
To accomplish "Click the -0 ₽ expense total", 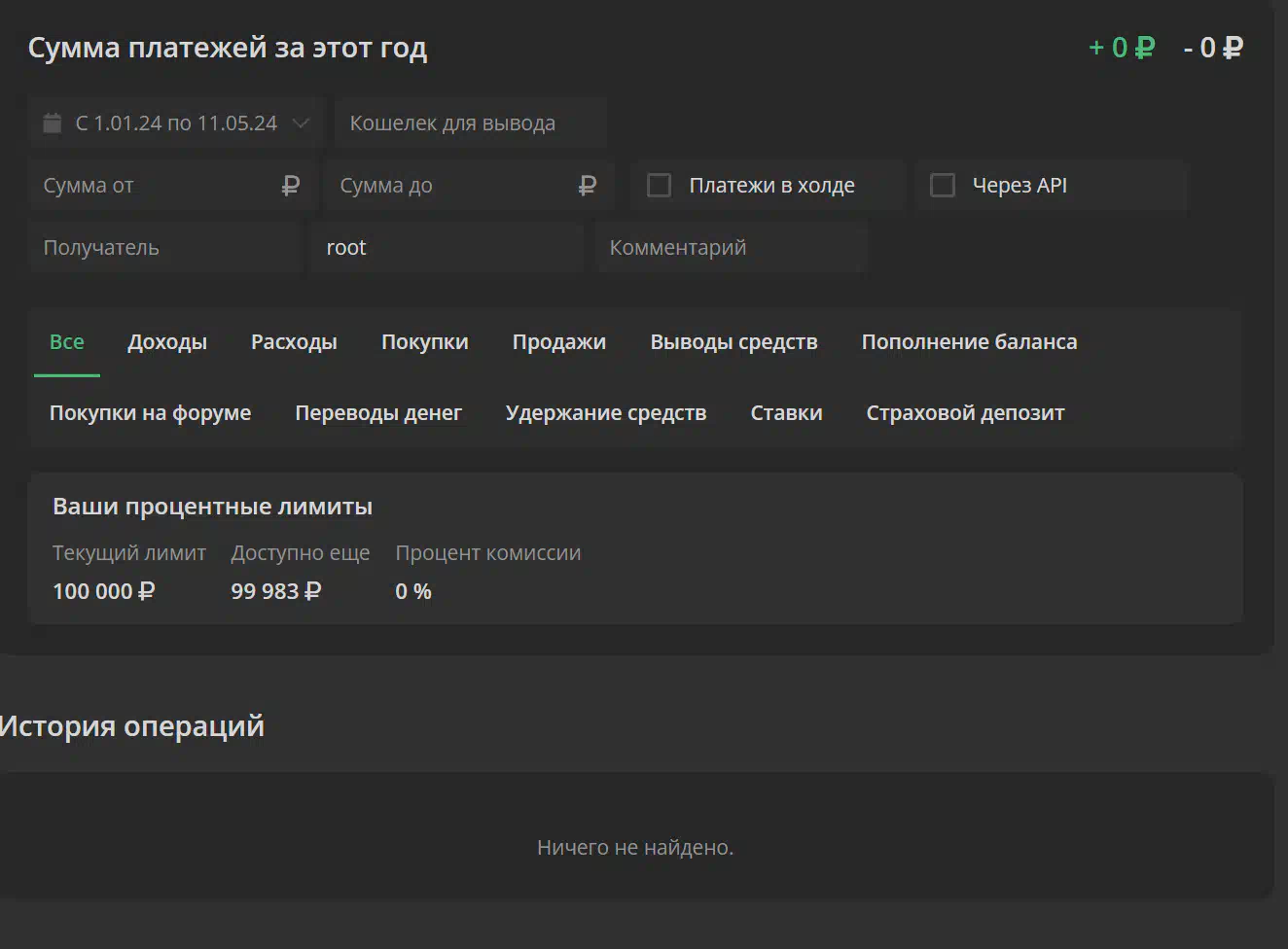I will pos(1213,48).
